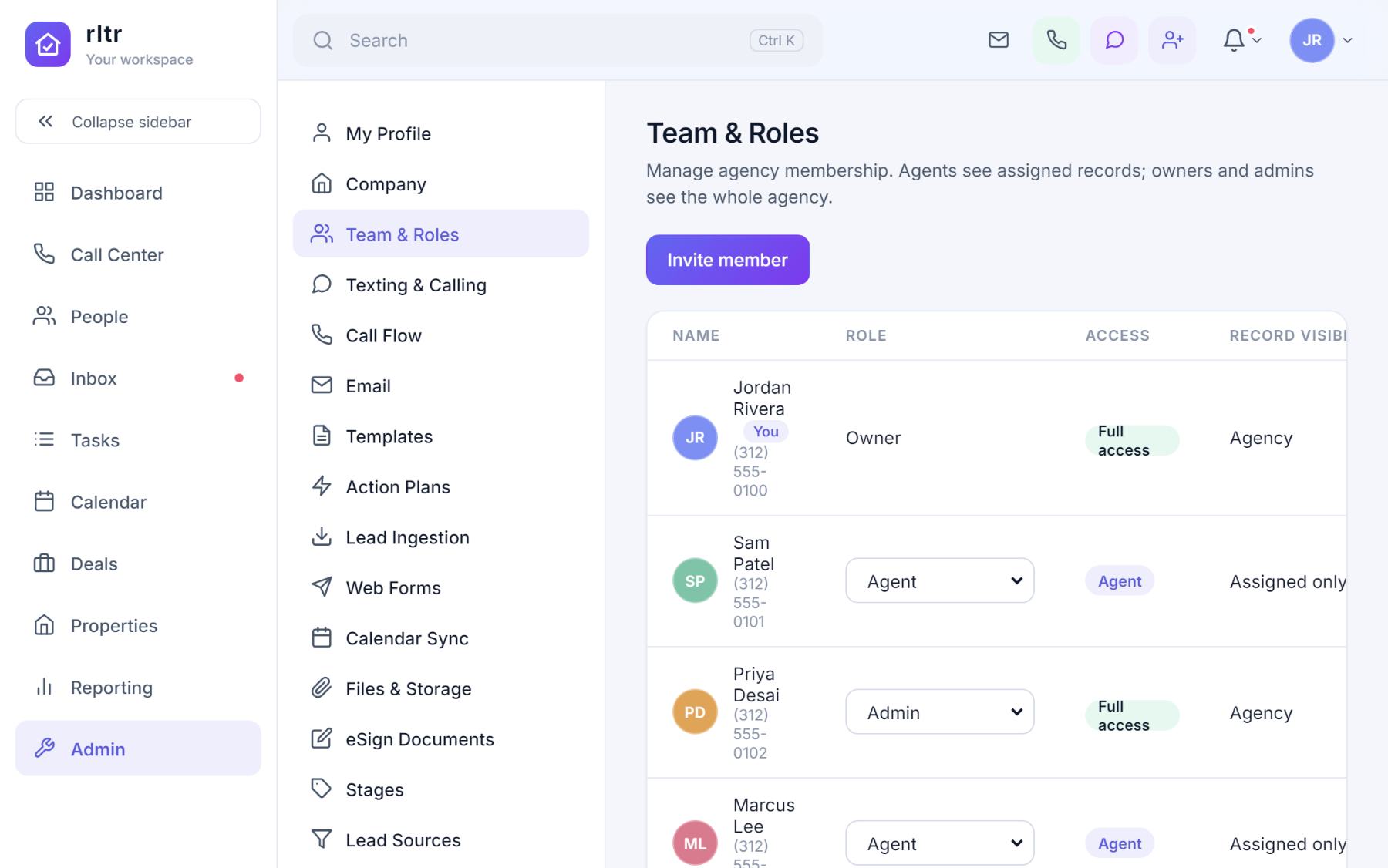This screenshot has height=868, width=1388.
Task: Open Action Plans settings
Action: [x=441, y=486]
